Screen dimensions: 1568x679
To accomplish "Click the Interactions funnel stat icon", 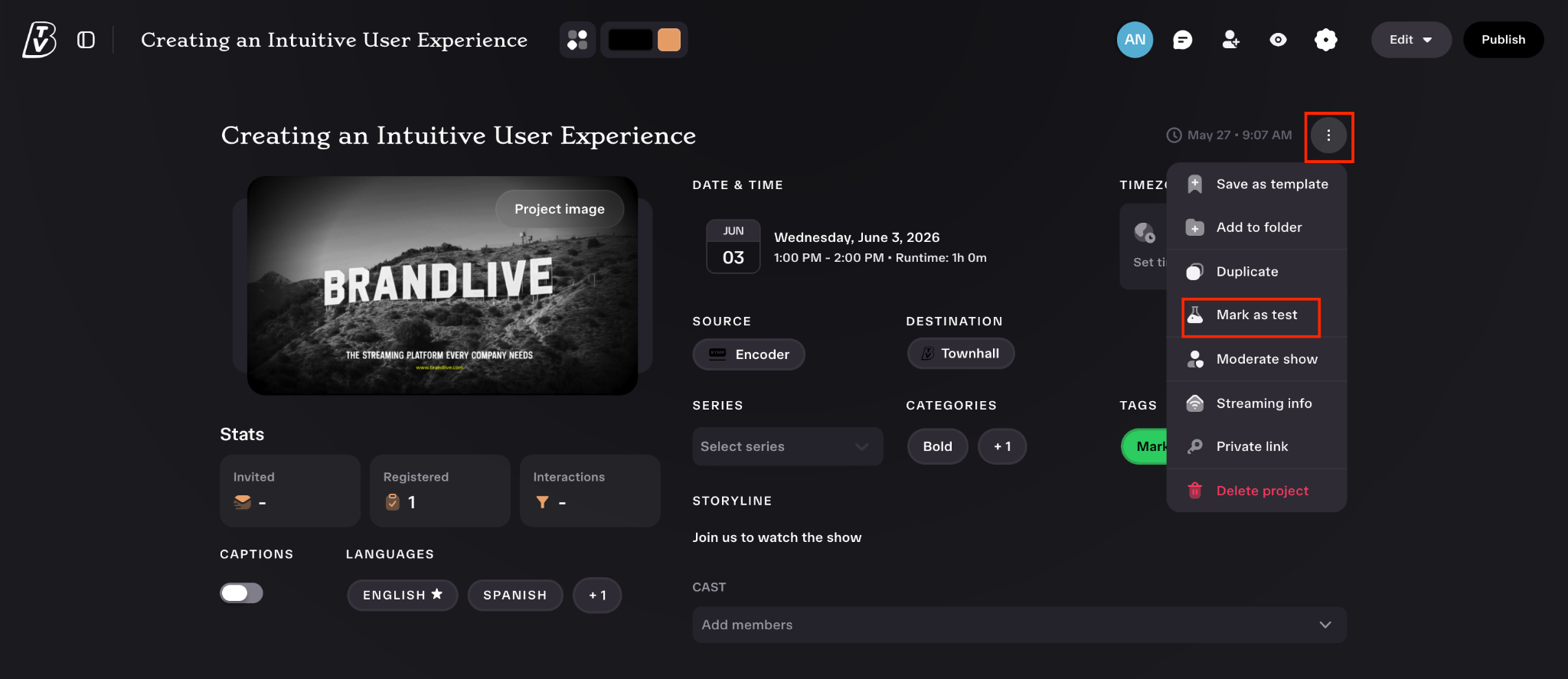I will 542,502.
